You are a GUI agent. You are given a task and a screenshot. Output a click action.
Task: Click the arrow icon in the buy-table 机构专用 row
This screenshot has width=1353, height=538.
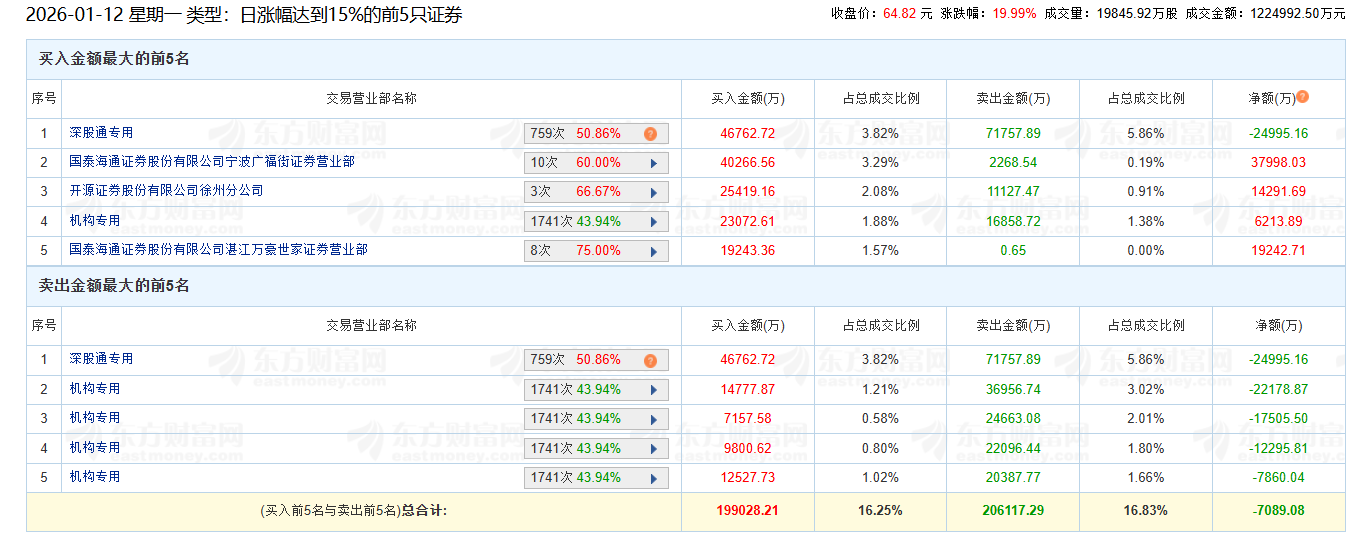(654, 222)
